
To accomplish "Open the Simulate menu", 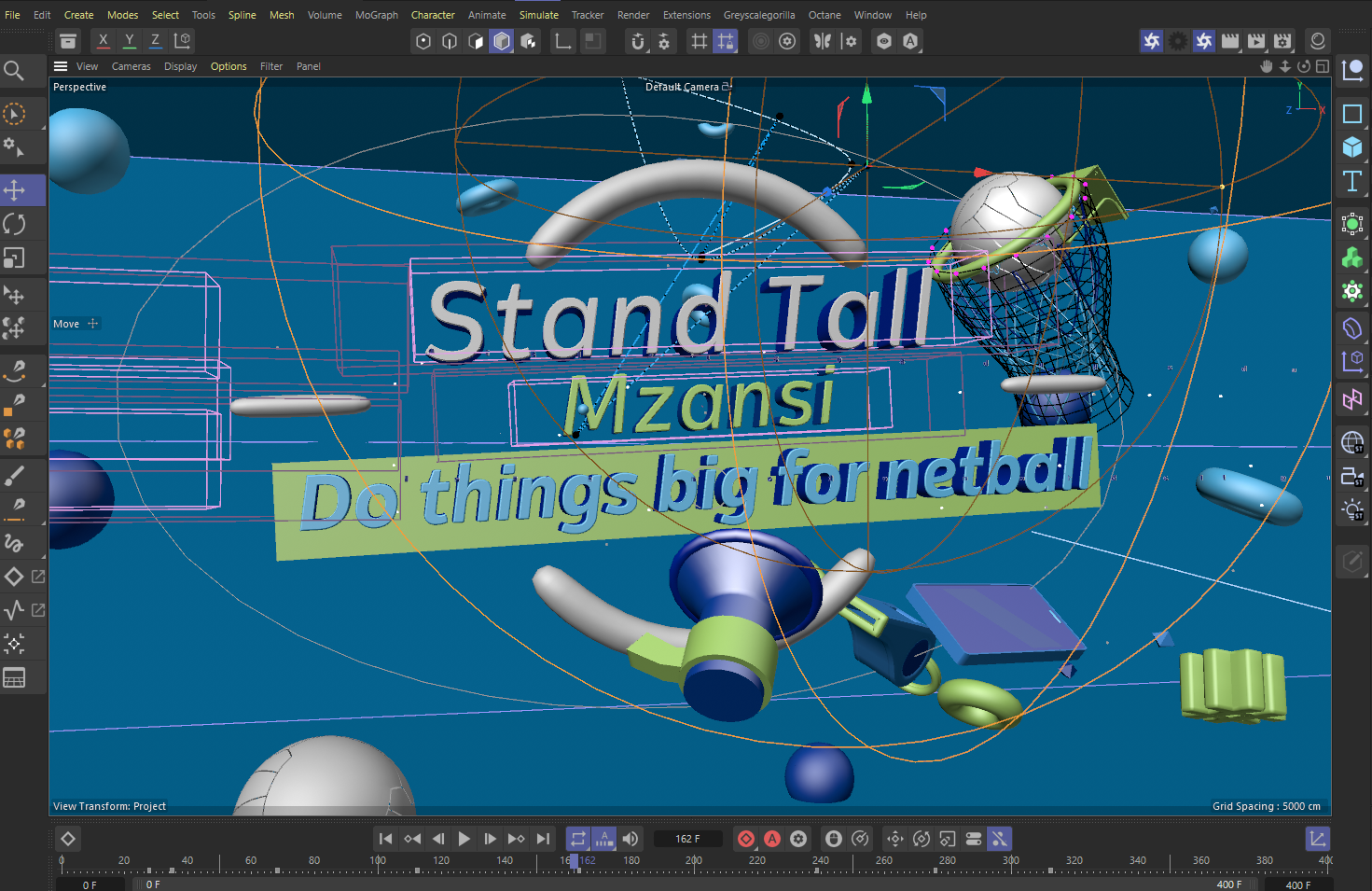I will [538, 15].
